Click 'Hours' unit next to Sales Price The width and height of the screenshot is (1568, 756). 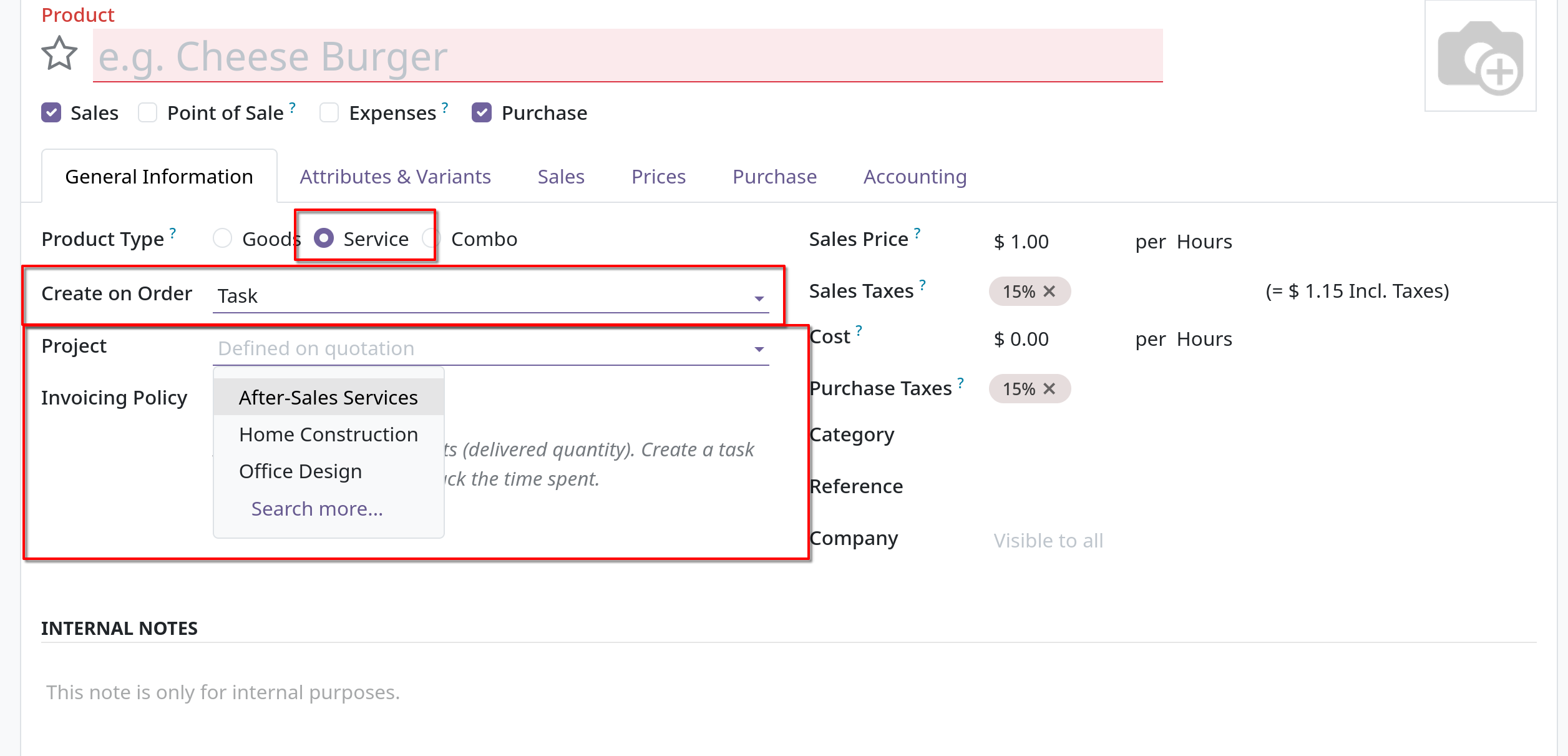[x=1204, y=242]
